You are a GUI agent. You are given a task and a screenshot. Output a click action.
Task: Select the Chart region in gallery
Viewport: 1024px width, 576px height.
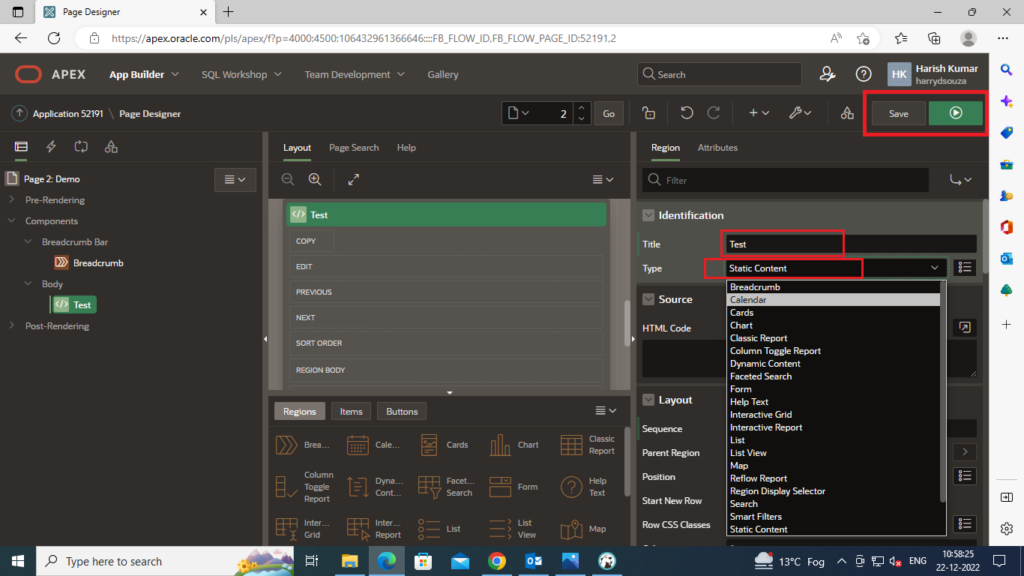[515, 445]
